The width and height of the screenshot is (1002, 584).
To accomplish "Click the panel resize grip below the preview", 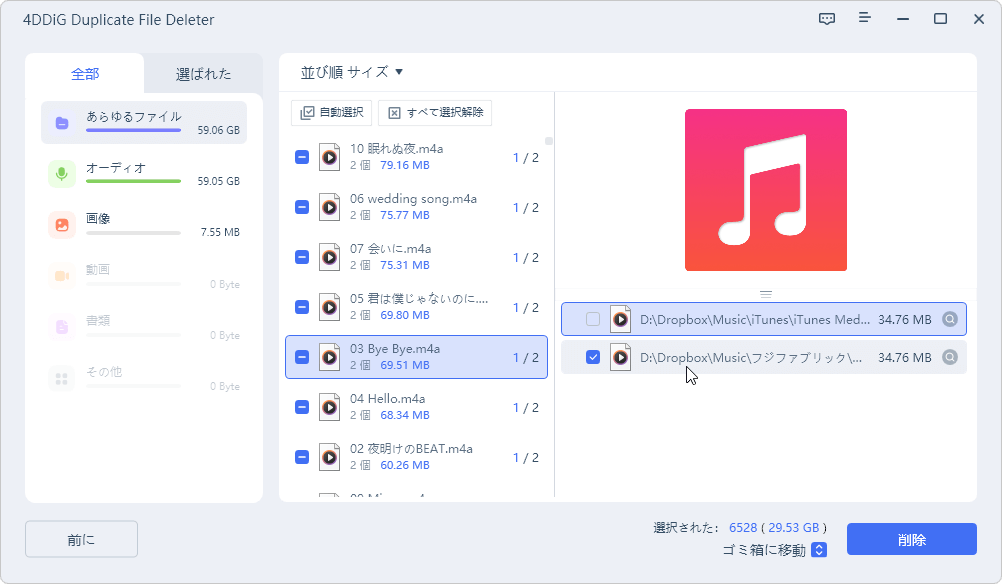I will pyautogui.click(x=766, y=295).
